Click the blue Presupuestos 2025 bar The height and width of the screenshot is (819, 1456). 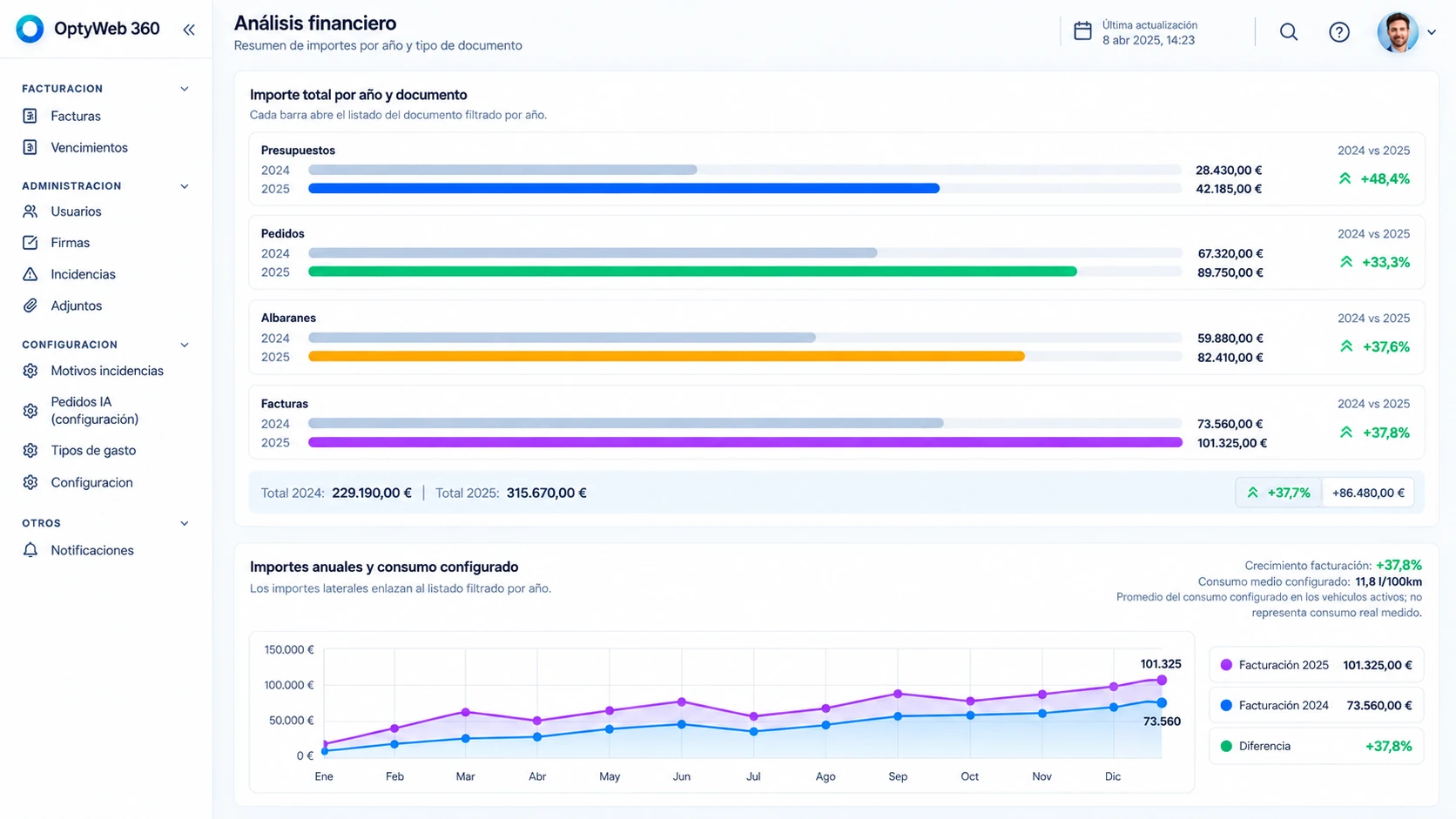(624, 188)
